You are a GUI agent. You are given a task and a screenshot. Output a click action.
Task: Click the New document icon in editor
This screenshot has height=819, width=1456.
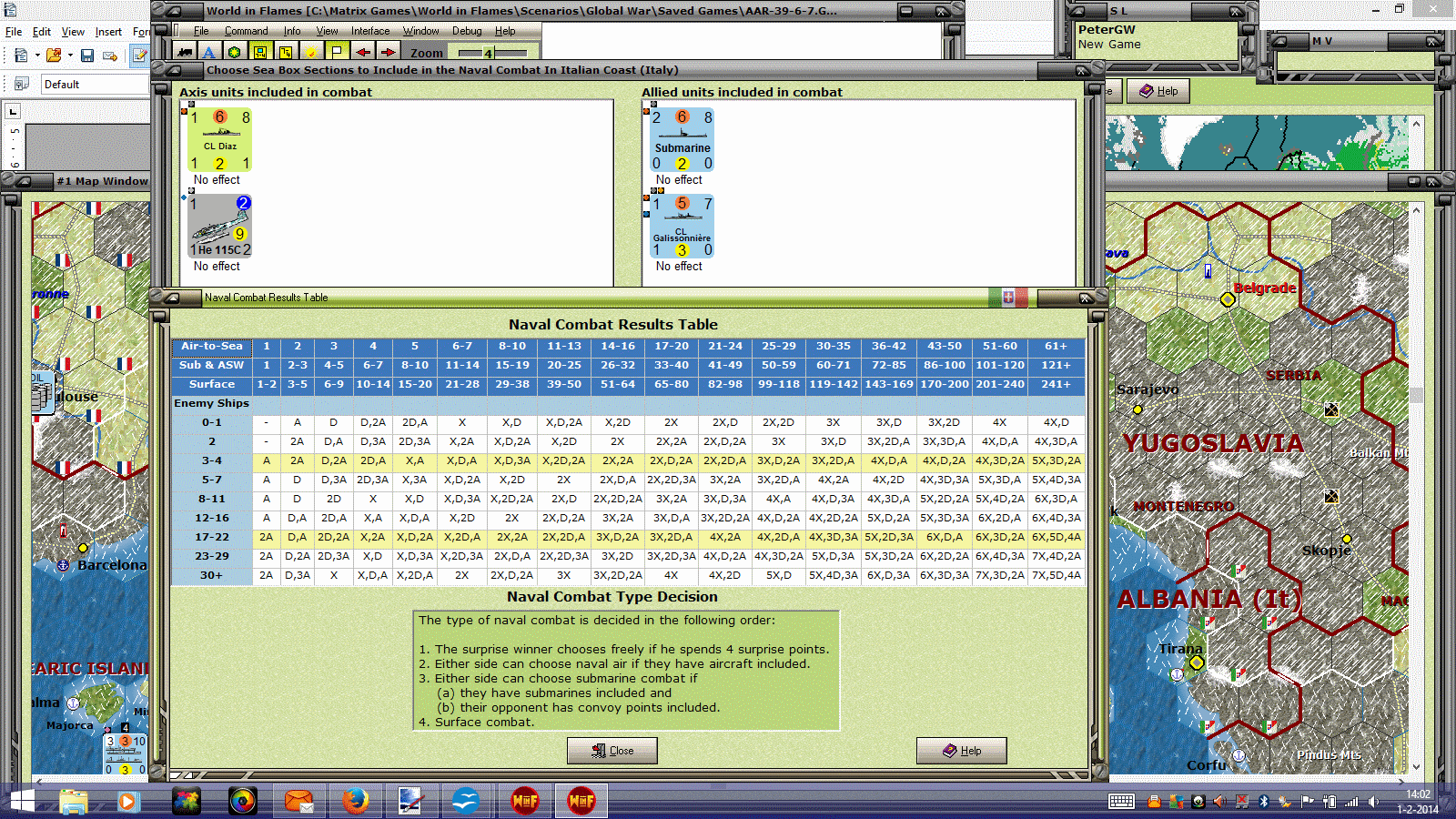click(21, 56)
